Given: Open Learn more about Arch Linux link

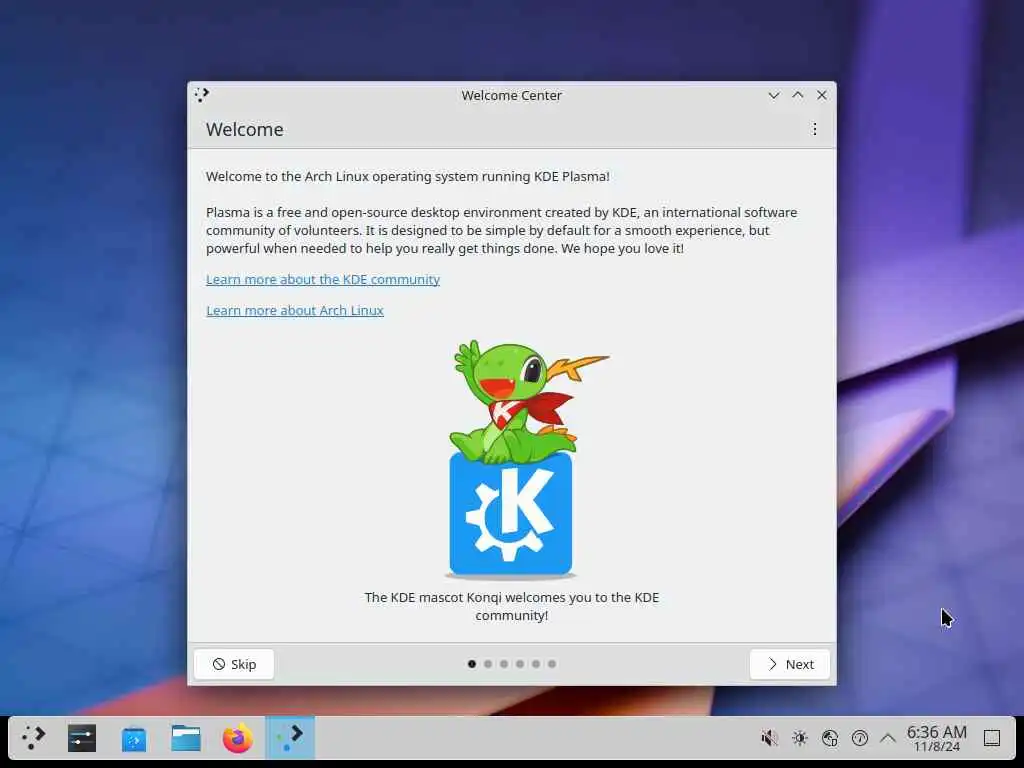Looking at the screenshot, I should (x=295, y=311).
